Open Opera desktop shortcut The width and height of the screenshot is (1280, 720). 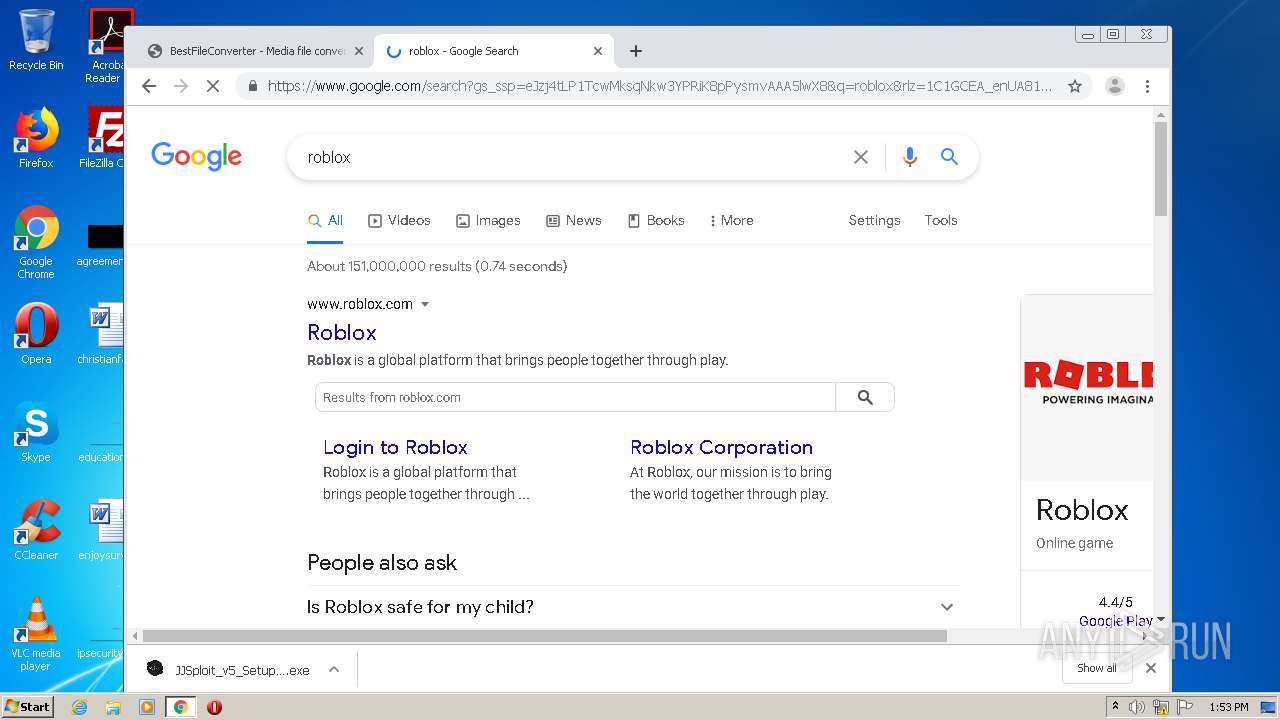pos(36,334)
